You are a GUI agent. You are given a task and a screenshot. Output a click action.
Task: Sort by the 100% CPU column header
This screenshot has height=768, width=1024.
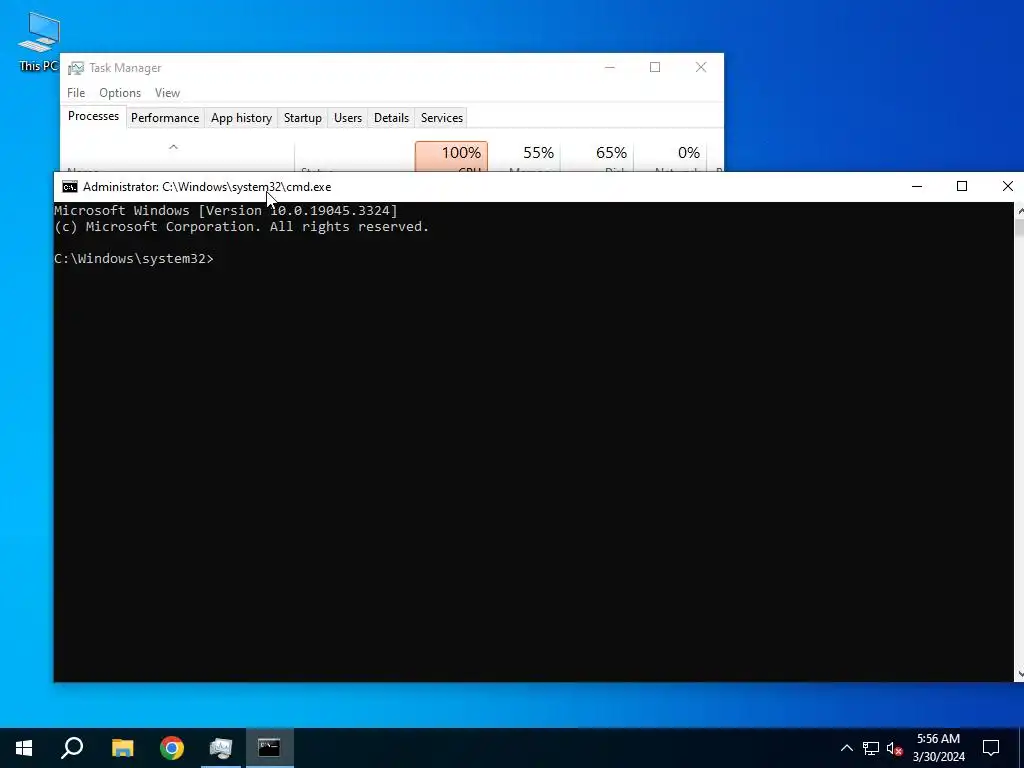click(451, 157)
